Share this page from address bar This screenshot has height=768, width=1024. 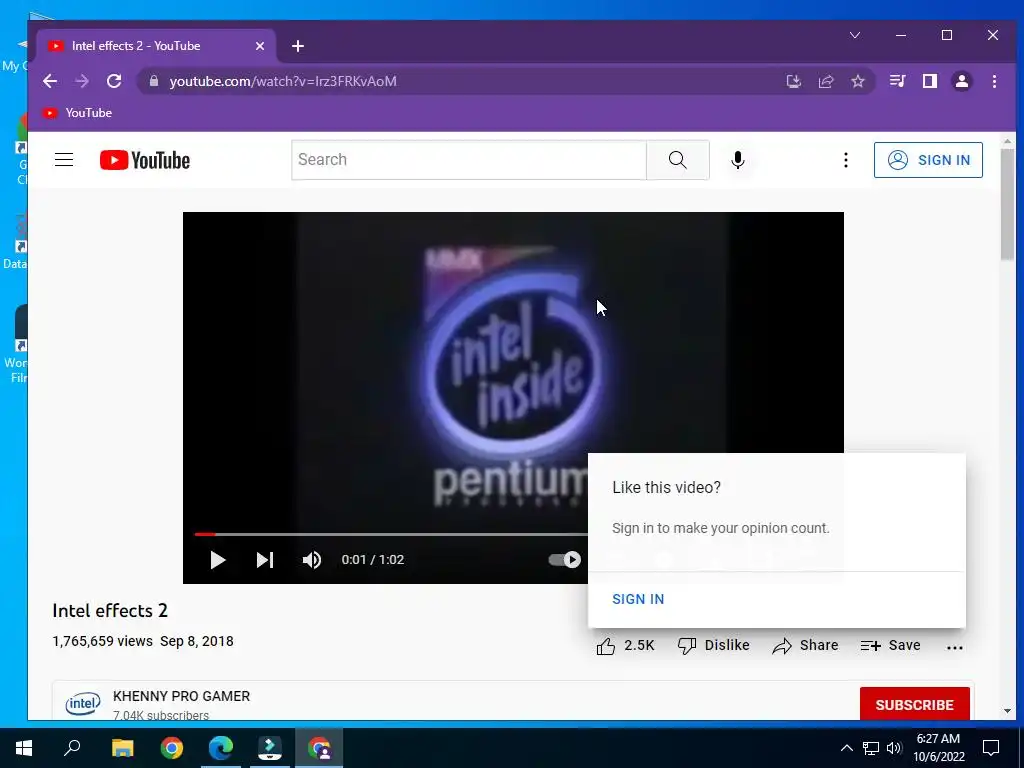pyautogui.click(x=826, y=81)
